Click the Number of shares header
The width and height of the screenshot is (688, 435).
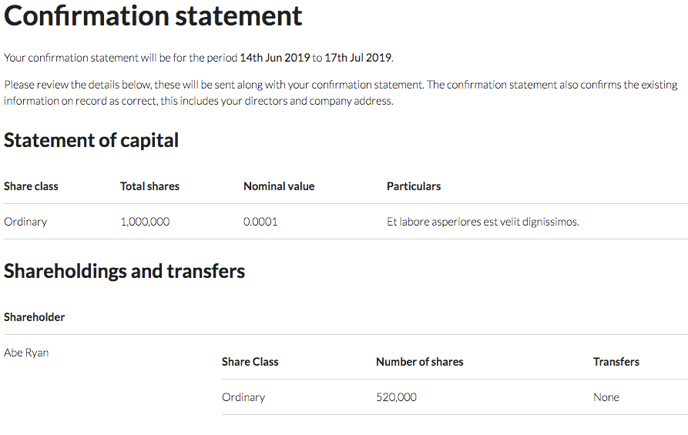[419, 362]
